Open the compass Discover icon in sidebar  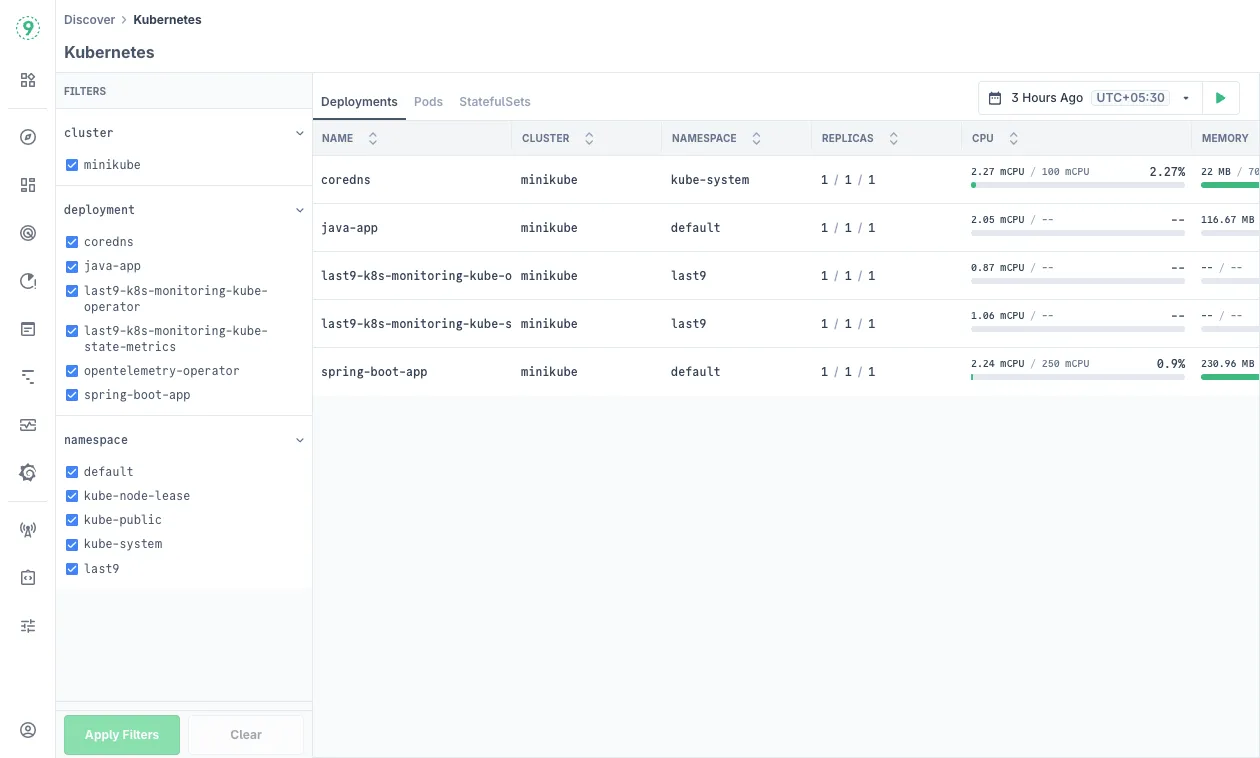[28, 137]
